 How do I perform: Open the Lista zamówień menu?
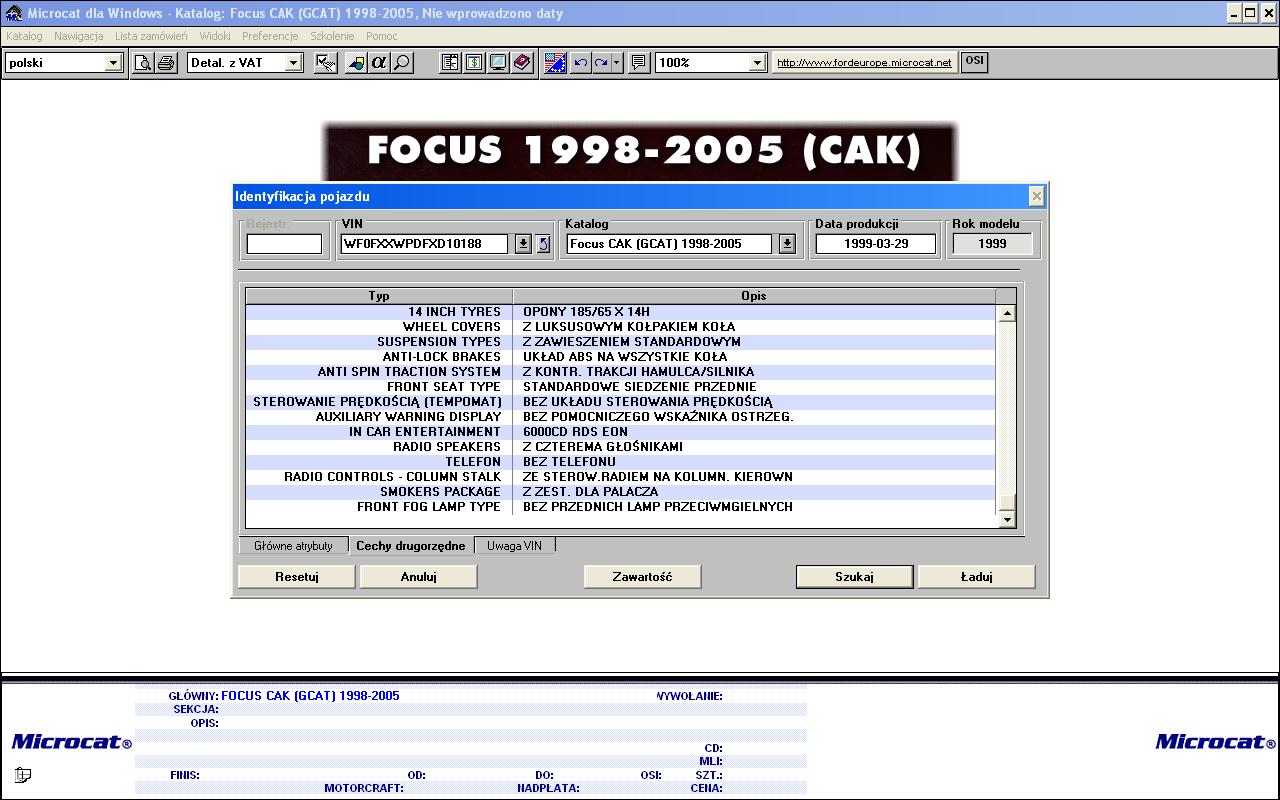[151, 36]
